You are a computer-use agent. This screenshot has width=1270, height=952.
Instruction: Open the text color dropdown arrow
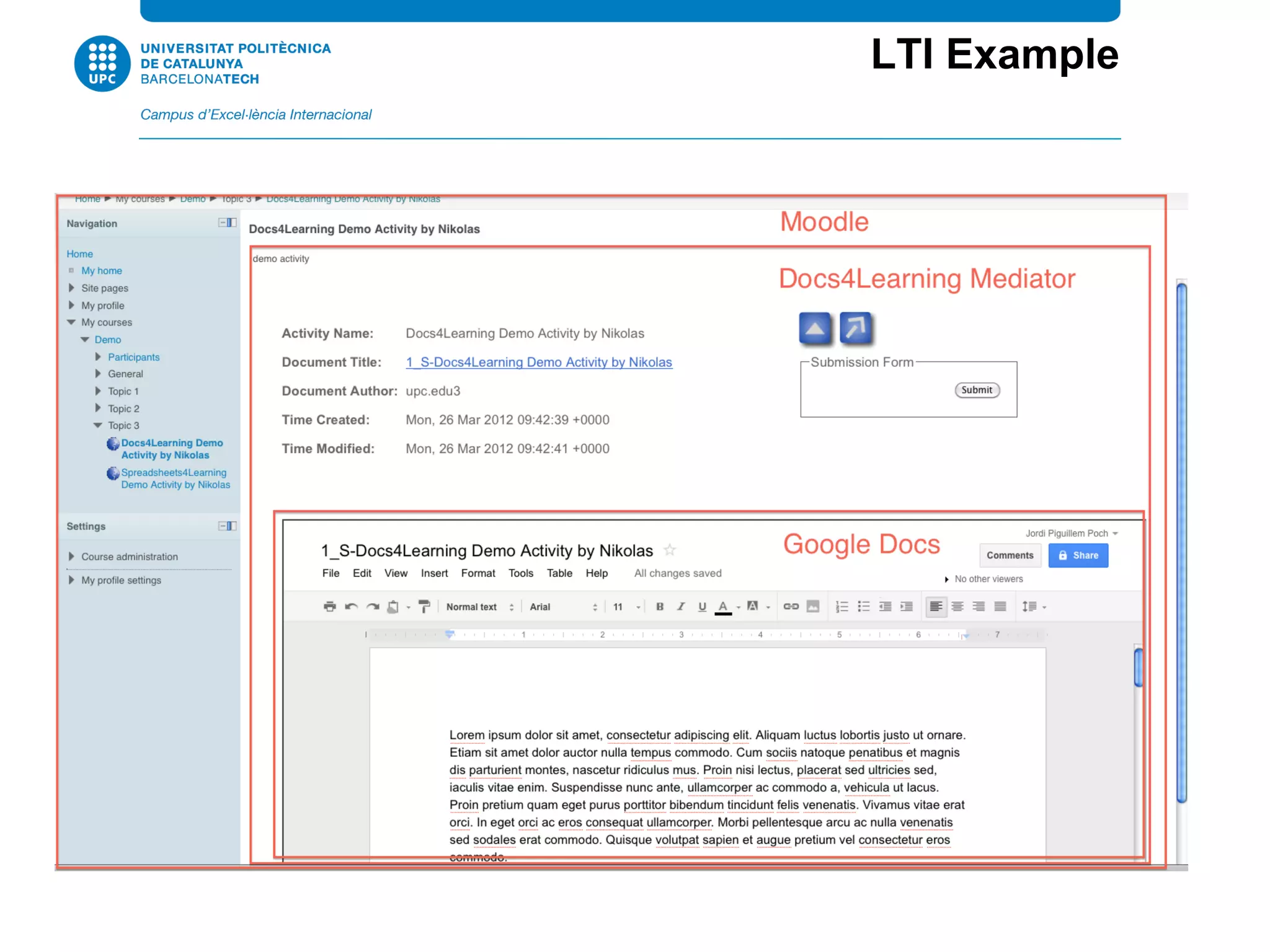pyautogui.click(x=739, y=608)
